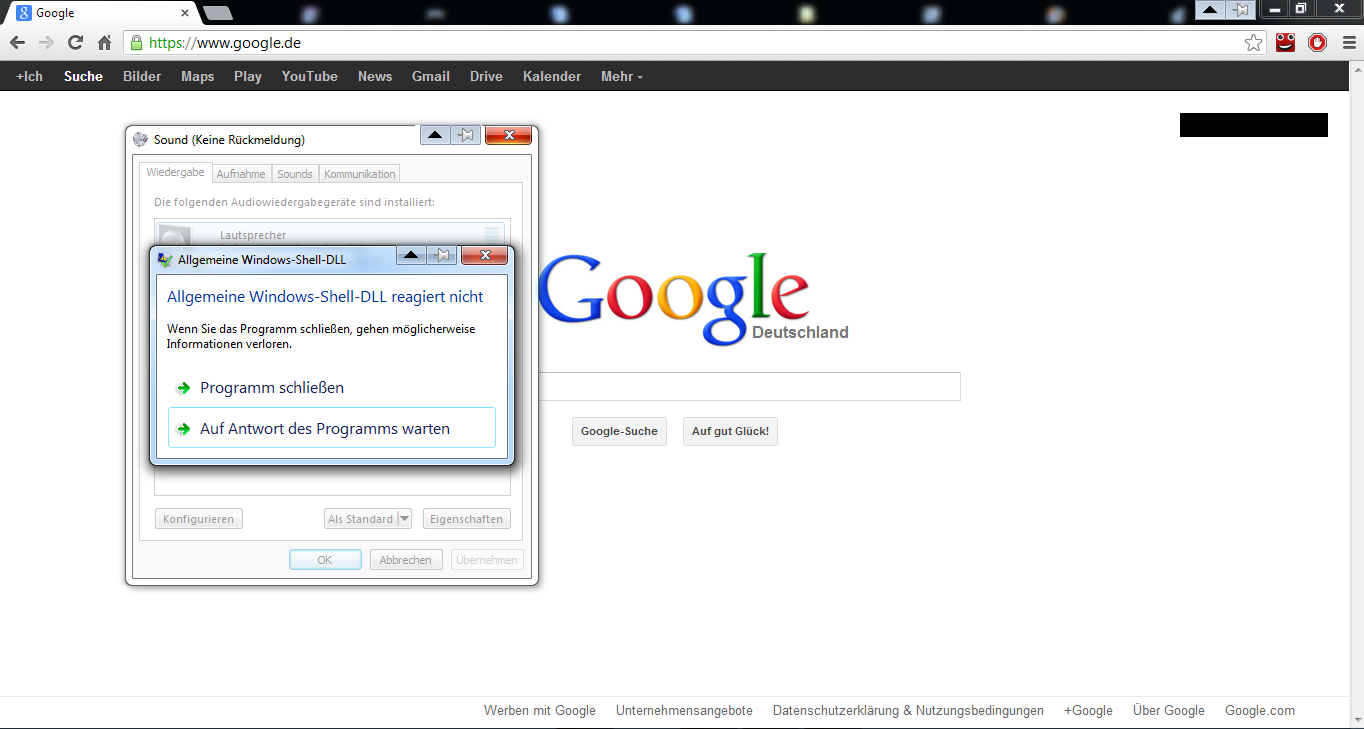Open the Sounds tab

(x=295, y=174)
